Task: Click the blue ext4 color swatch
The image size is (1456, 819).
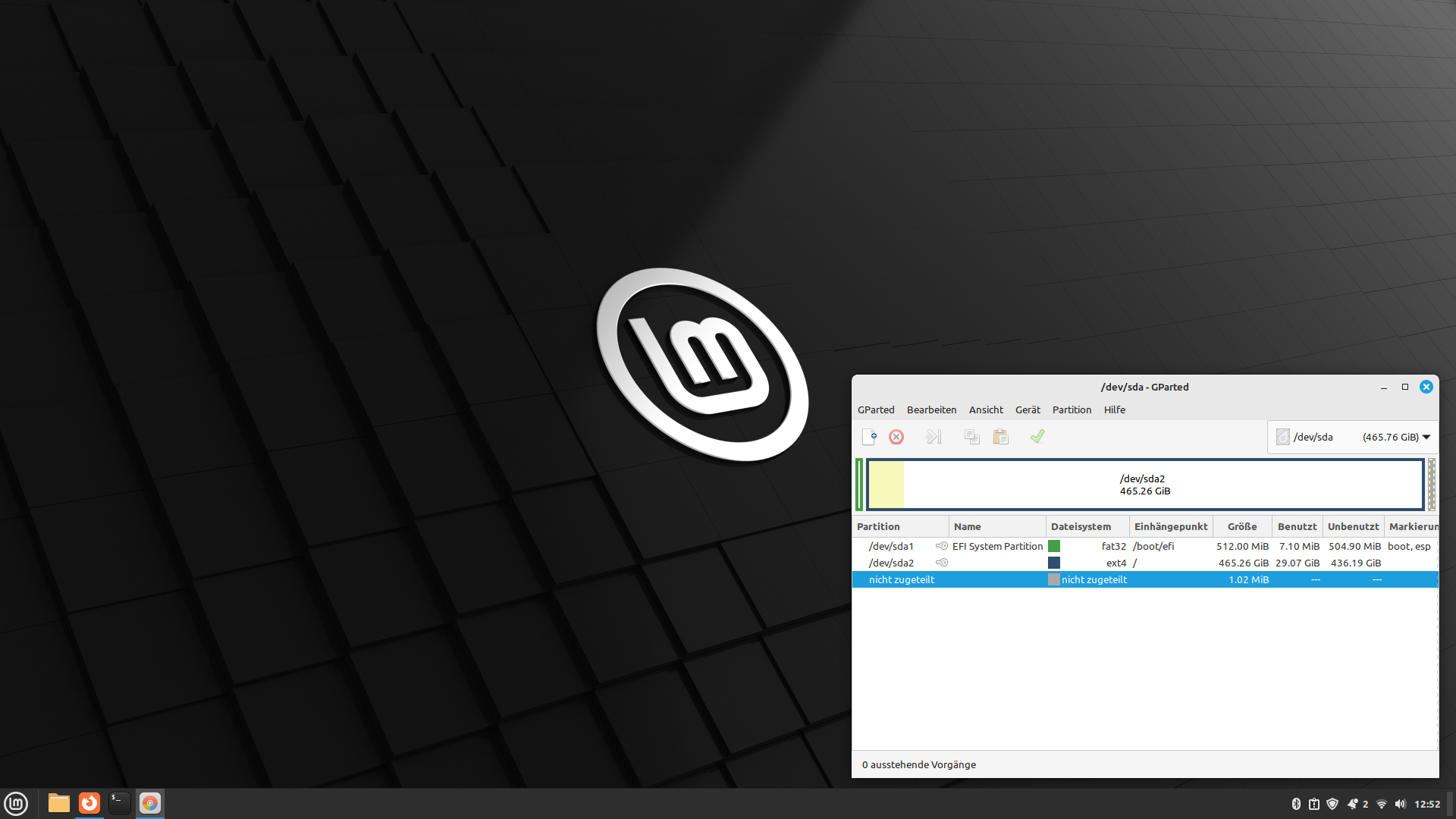Action: [x=1054, y=563]
